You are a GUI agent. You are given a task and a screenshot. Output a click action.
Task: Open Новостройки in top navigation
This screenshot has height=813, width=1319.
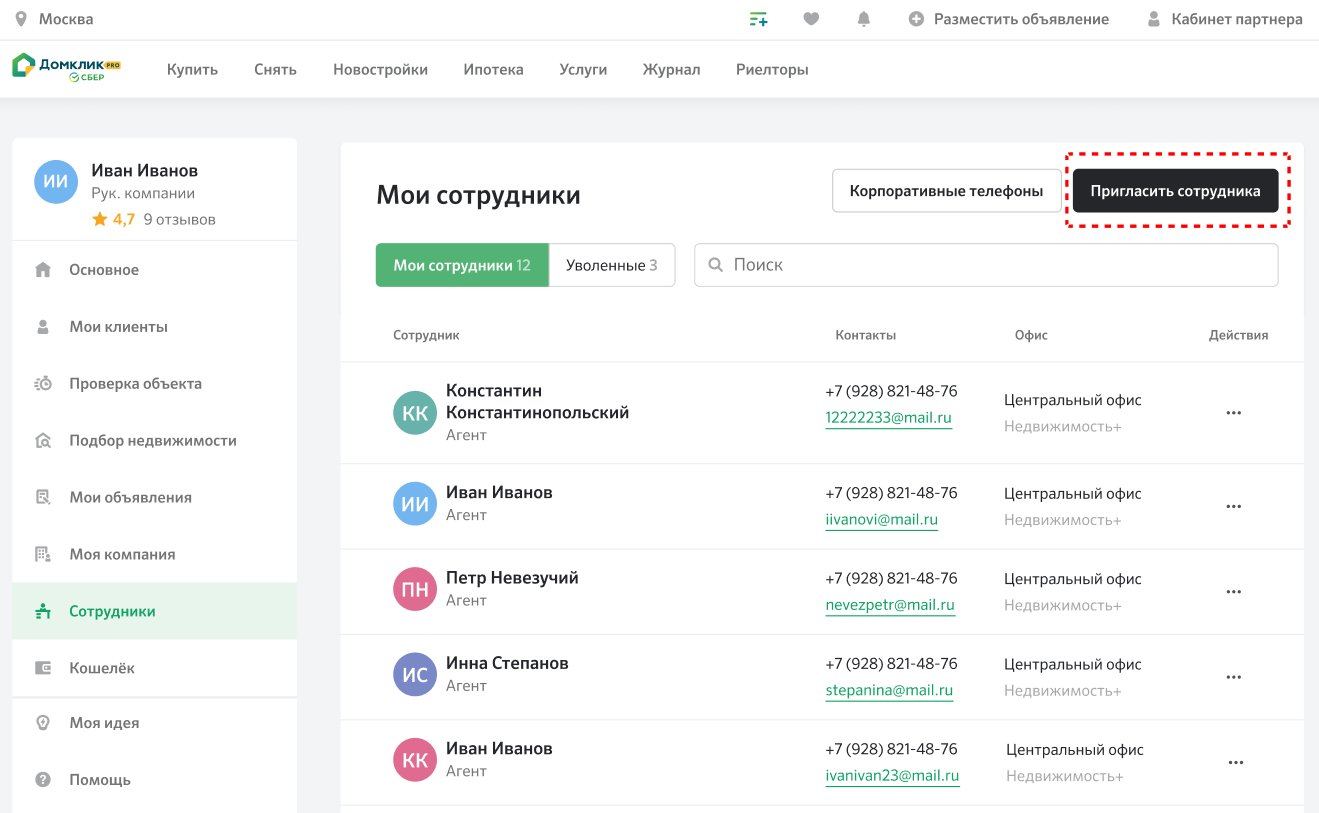pyautogui.click(x=380, y=69)
